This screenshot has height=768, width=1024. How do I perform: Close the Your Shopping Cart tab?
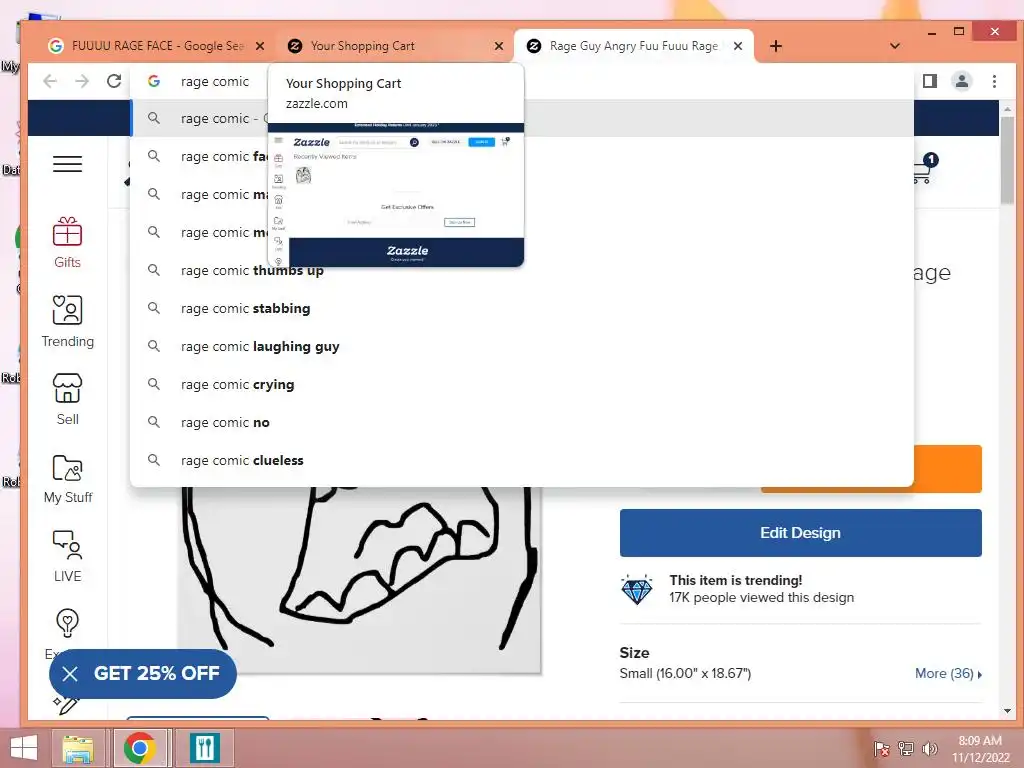[499, 46]
